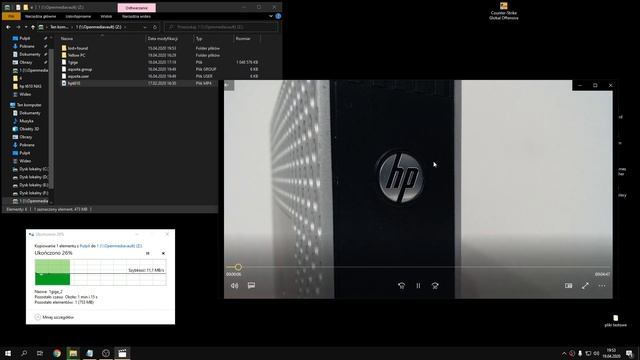The height and width of the screenshot is (360, 640).
Task: Open taskbar search
Action: pos(24,353)
